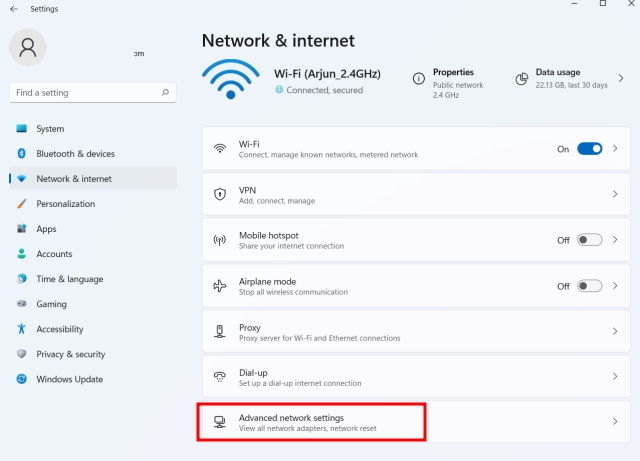Screen dimensions: 640x461
Task: Click the Network & internet diamond icon
Action: click(x=22, y=178)
